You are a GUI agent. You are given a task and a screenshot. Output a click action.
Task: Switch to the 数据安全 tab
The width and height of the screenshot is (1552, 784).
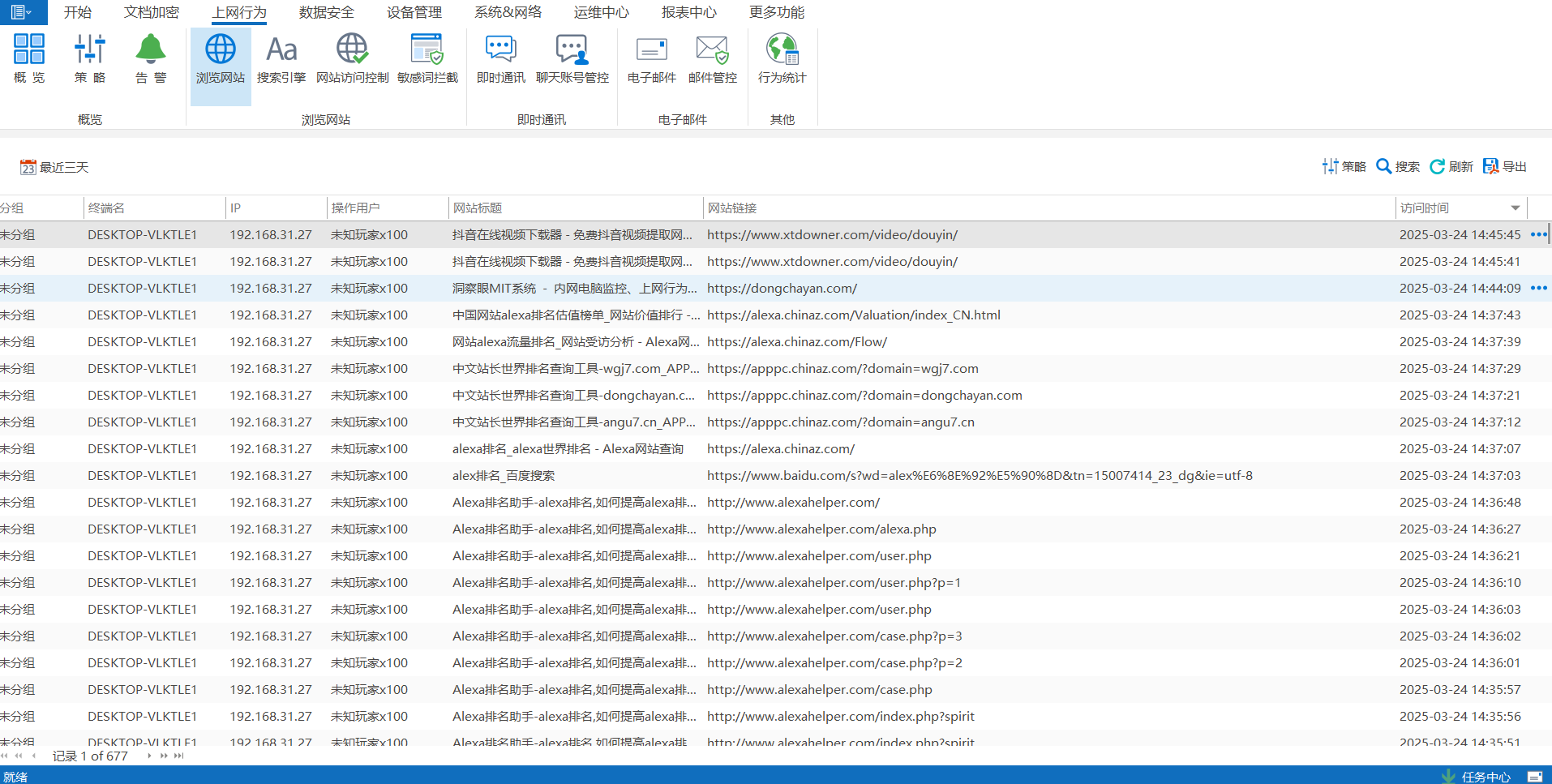coord(326,12)
